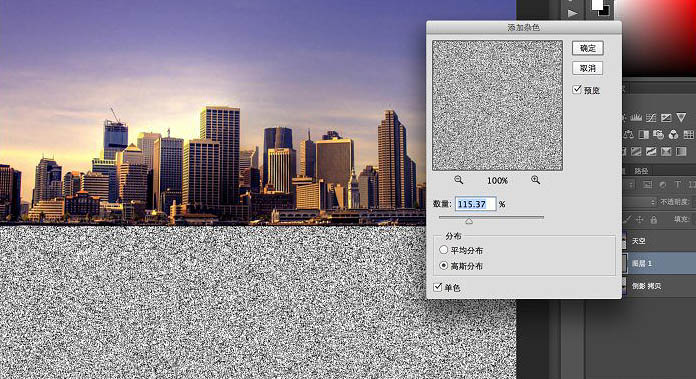
Task: Switch to the 路径 paths tab
Action: click(641, 170)
